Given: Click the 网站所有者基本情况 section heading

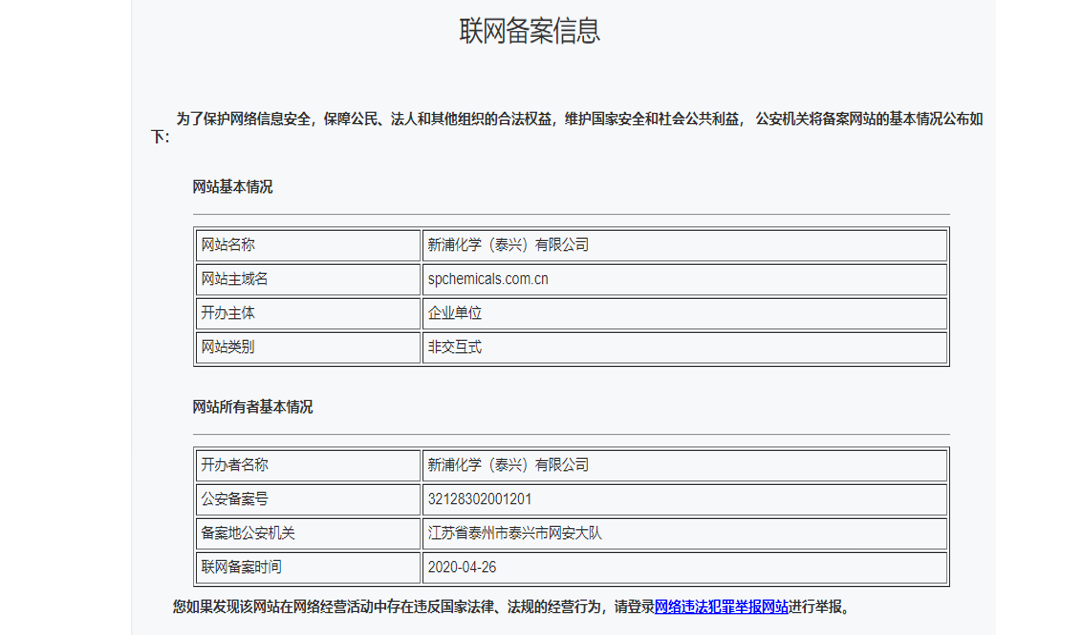Looking at the screenshot, I should click(x=252, y=407).
